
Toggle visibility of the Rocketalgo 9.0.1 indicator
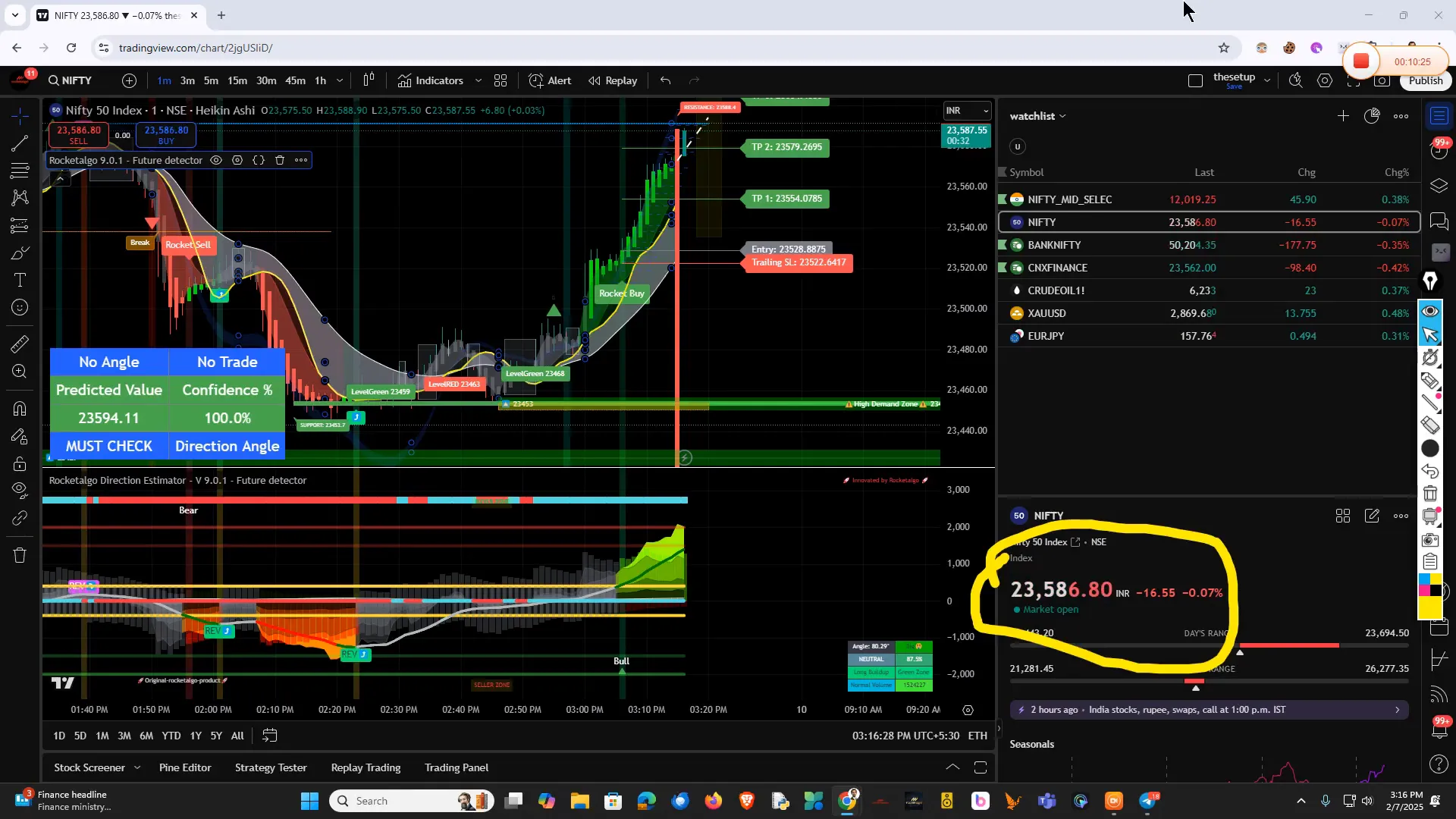coord(216,160)
